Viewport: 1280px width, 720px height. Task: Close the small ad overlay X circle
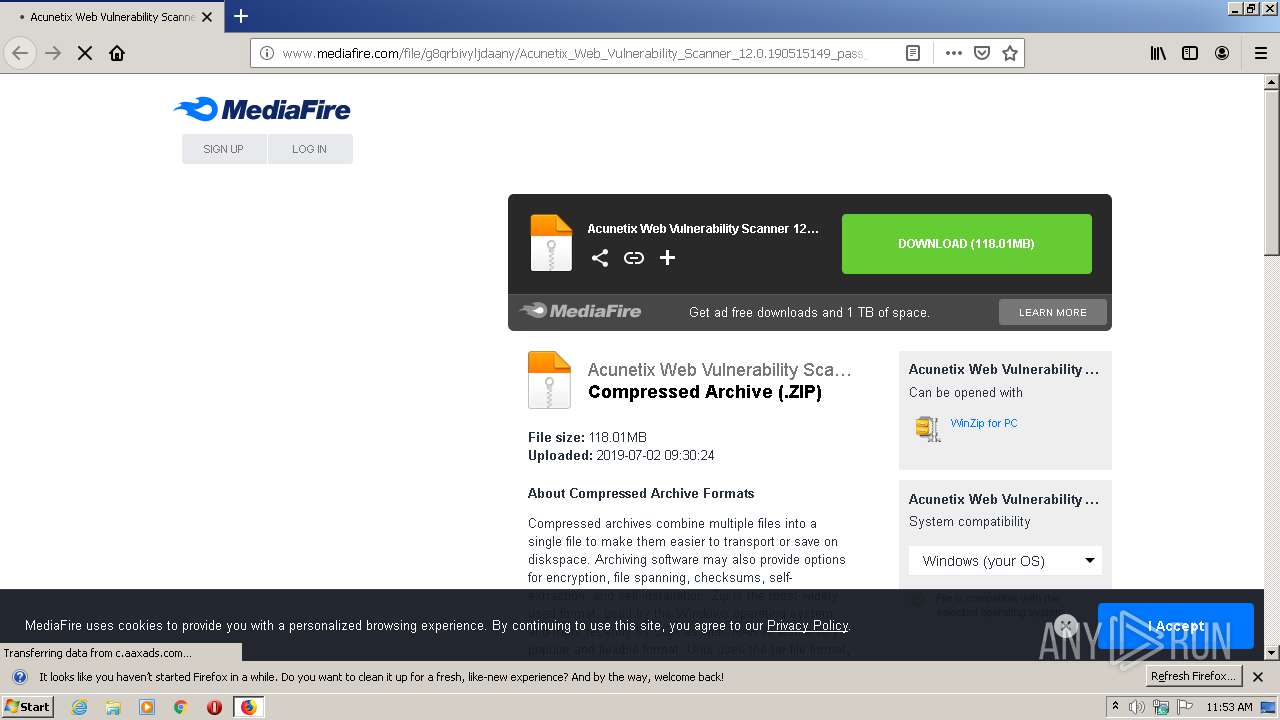coord(1066,626)
